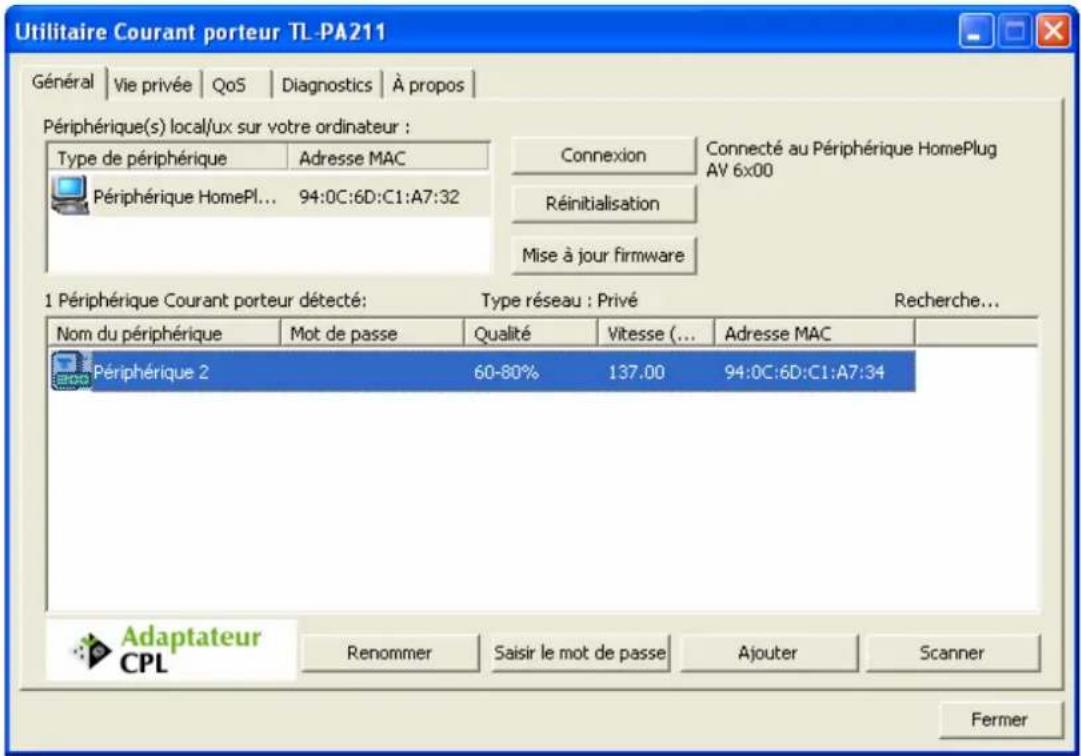
Task: Click the Mot de passe column header
Action: (x=372, y=334)
